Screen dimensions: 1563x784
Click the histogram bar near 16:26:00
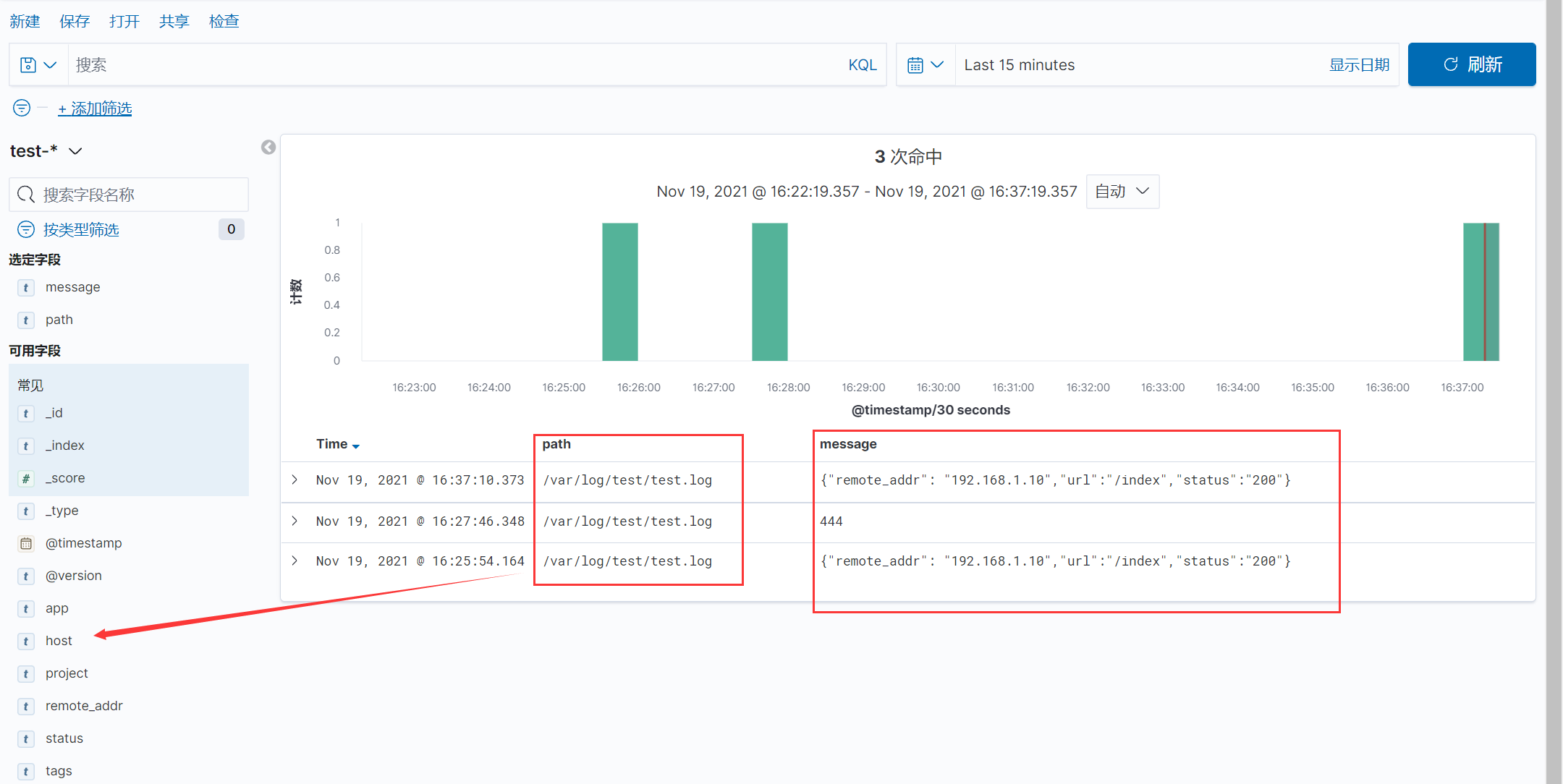[x=620, y=291]
